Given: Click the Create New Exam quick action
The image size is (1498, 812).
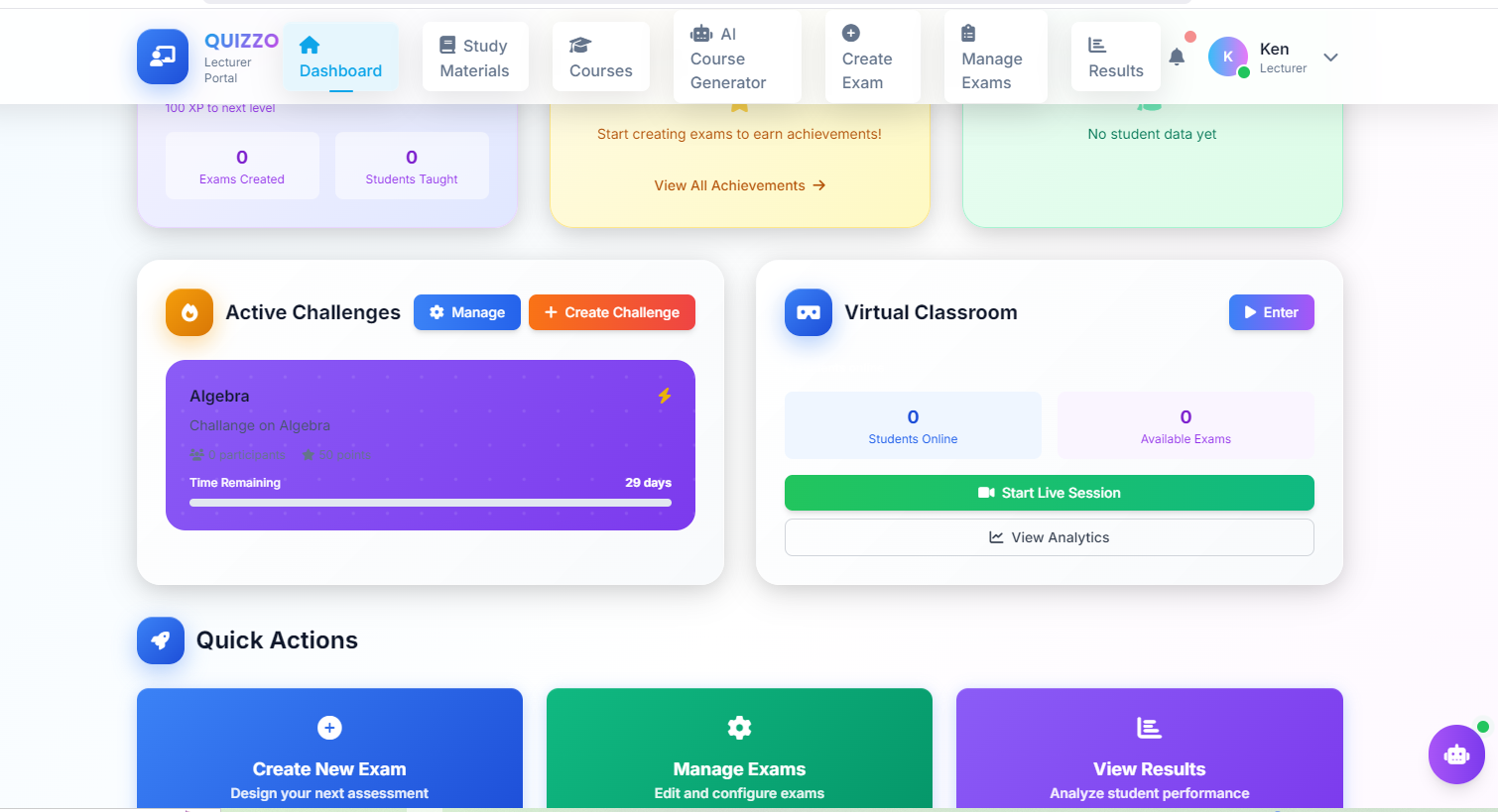Looking at the screenshot, I should [329, 750].
